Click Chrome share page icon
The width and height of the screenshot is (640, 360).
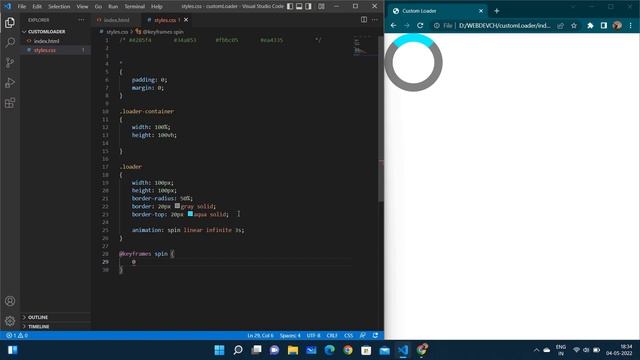click(x=560, y=25)
